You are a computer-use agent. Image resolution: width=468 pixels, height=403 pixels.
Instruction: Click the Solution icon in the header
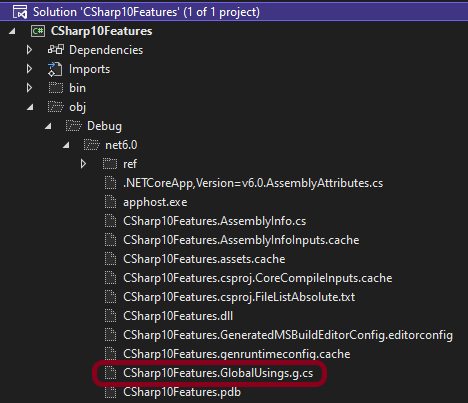[x=20, y=12]
